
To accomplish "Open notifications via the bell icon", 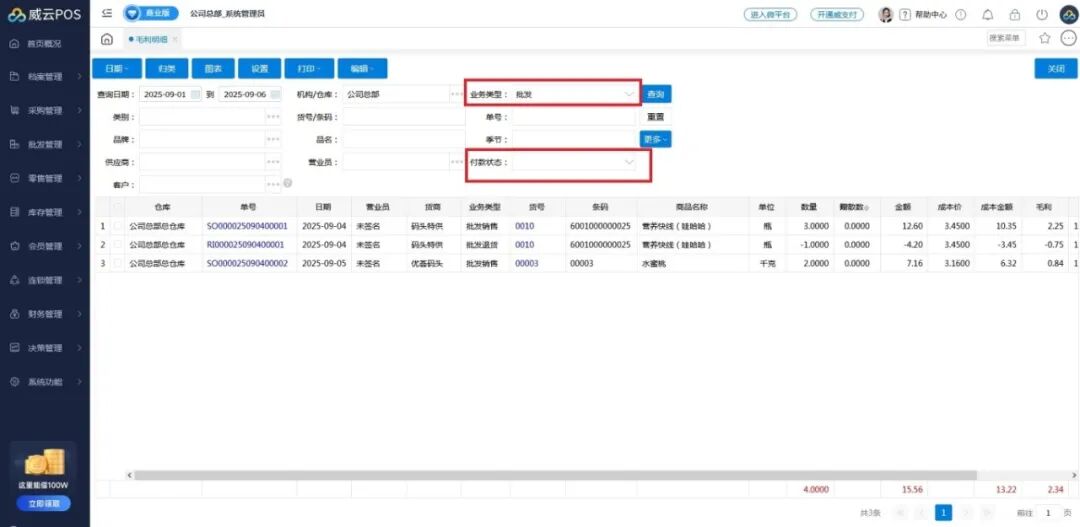I will (988, 15).
